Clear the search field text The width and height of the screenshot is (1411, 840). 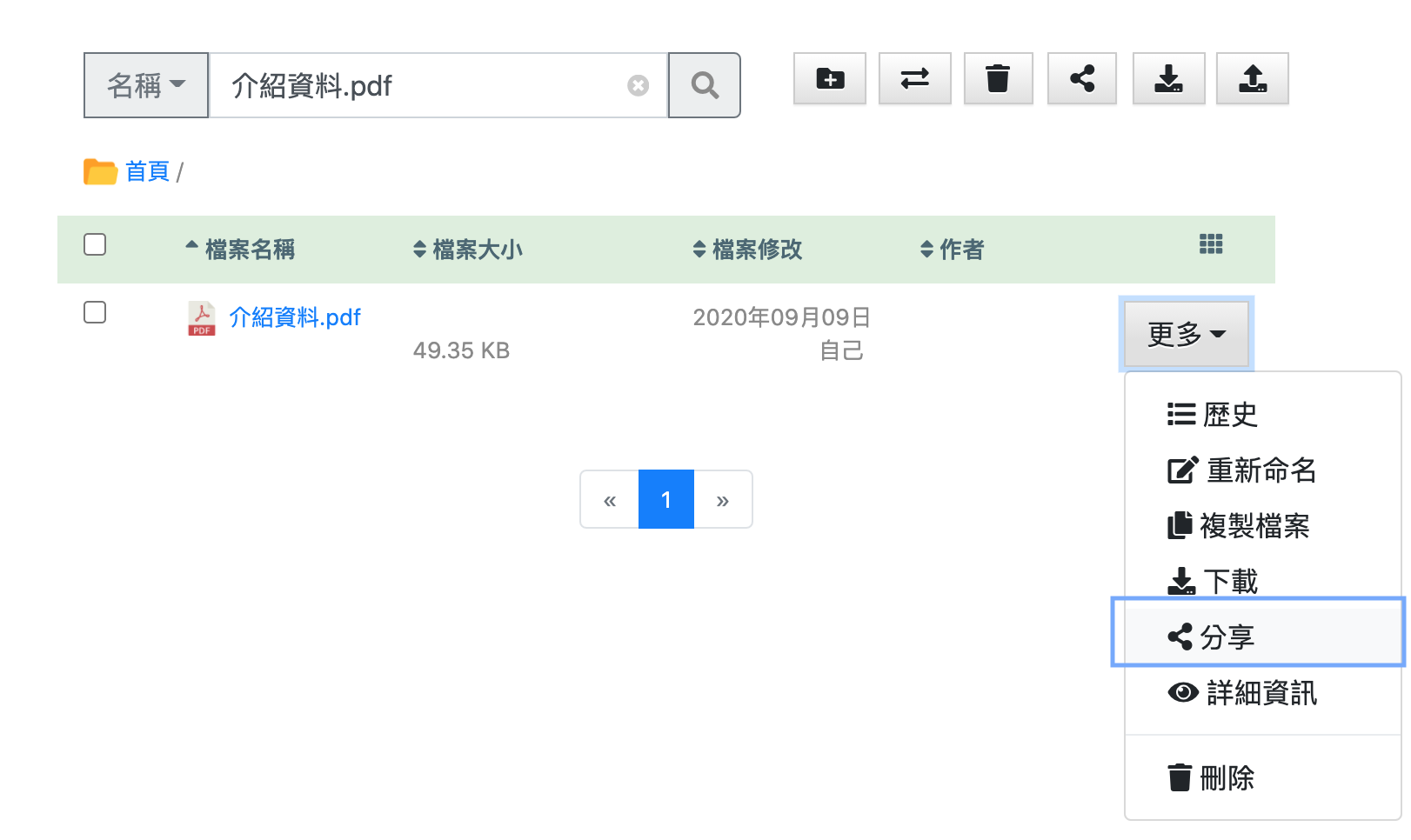pyautogui.click(x=638, y=85)
